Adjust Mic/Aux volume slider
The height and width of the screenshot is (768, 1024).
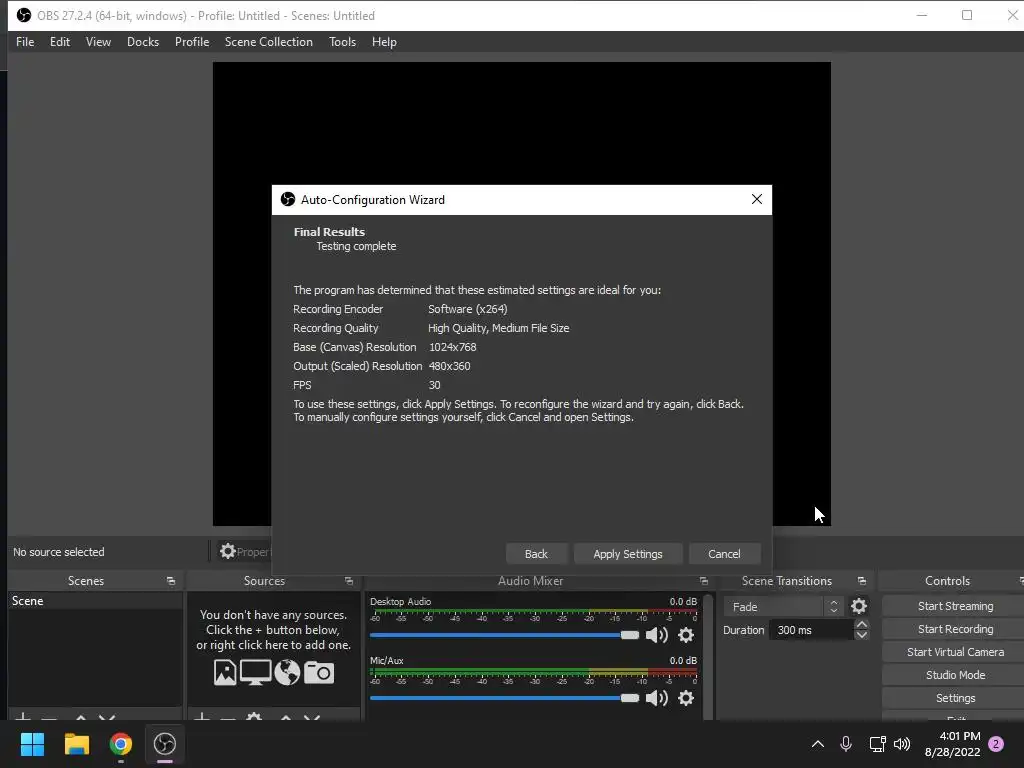[x=504, y=698]
